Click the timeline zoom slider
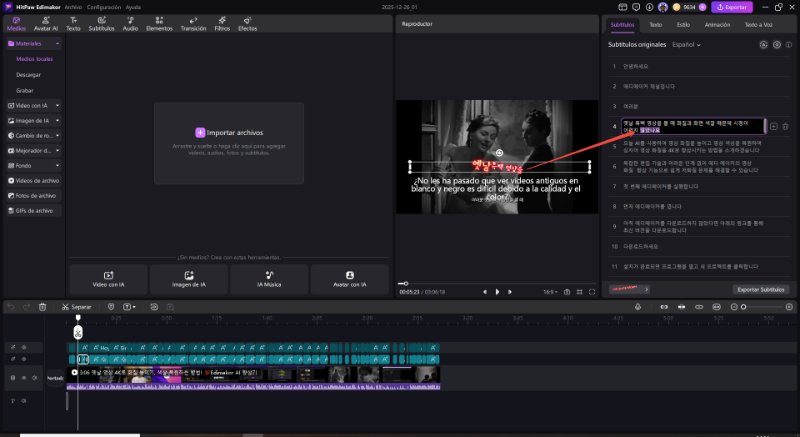Image resolution: width=800 pixels, height=437 pixels. coord(761,307)
